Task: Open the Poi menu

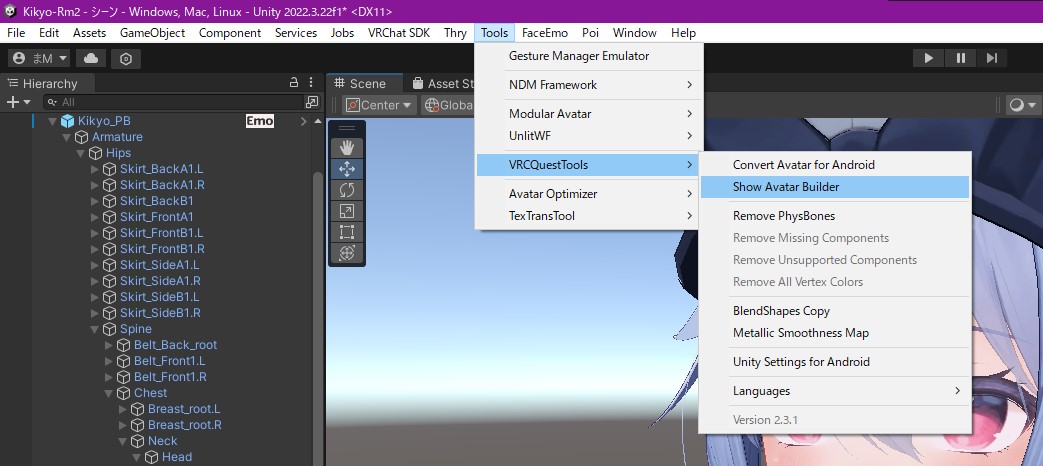Action: coord(590,33)
